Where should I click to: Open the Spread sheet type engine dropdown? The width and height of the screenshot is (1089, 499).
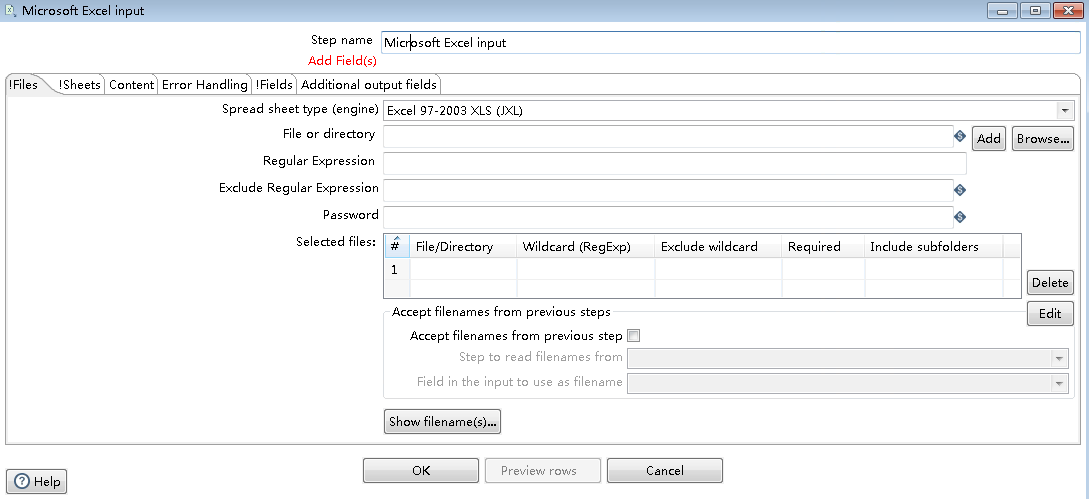[1064, 111]
